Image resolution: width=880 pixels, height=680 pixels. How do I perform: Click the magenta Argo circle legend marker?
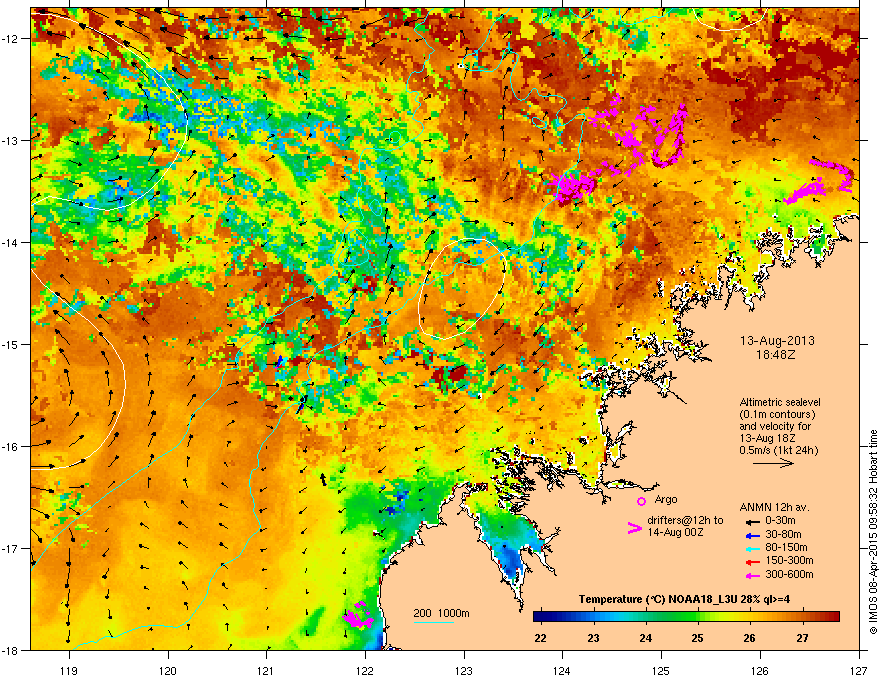(x=641, y=501)
